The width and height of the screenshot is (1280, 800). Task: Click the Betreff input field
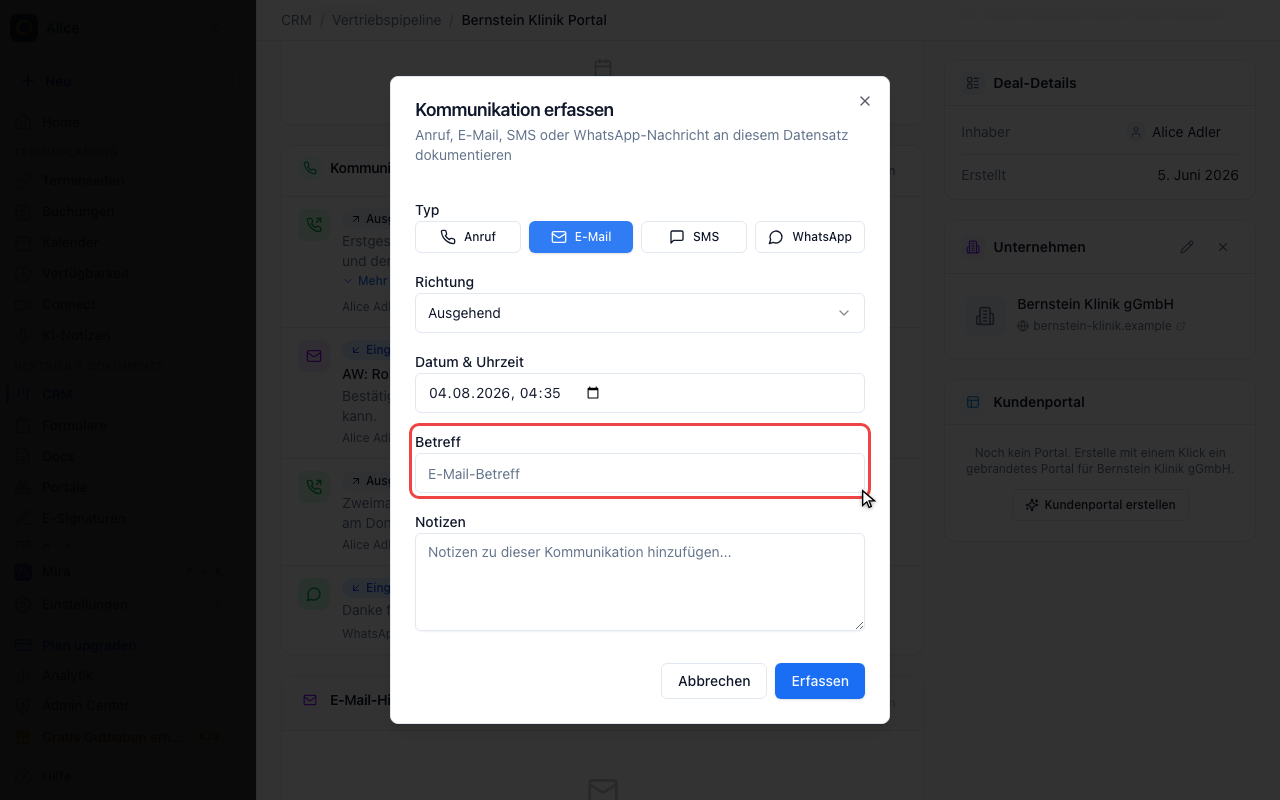pos(640,474)
